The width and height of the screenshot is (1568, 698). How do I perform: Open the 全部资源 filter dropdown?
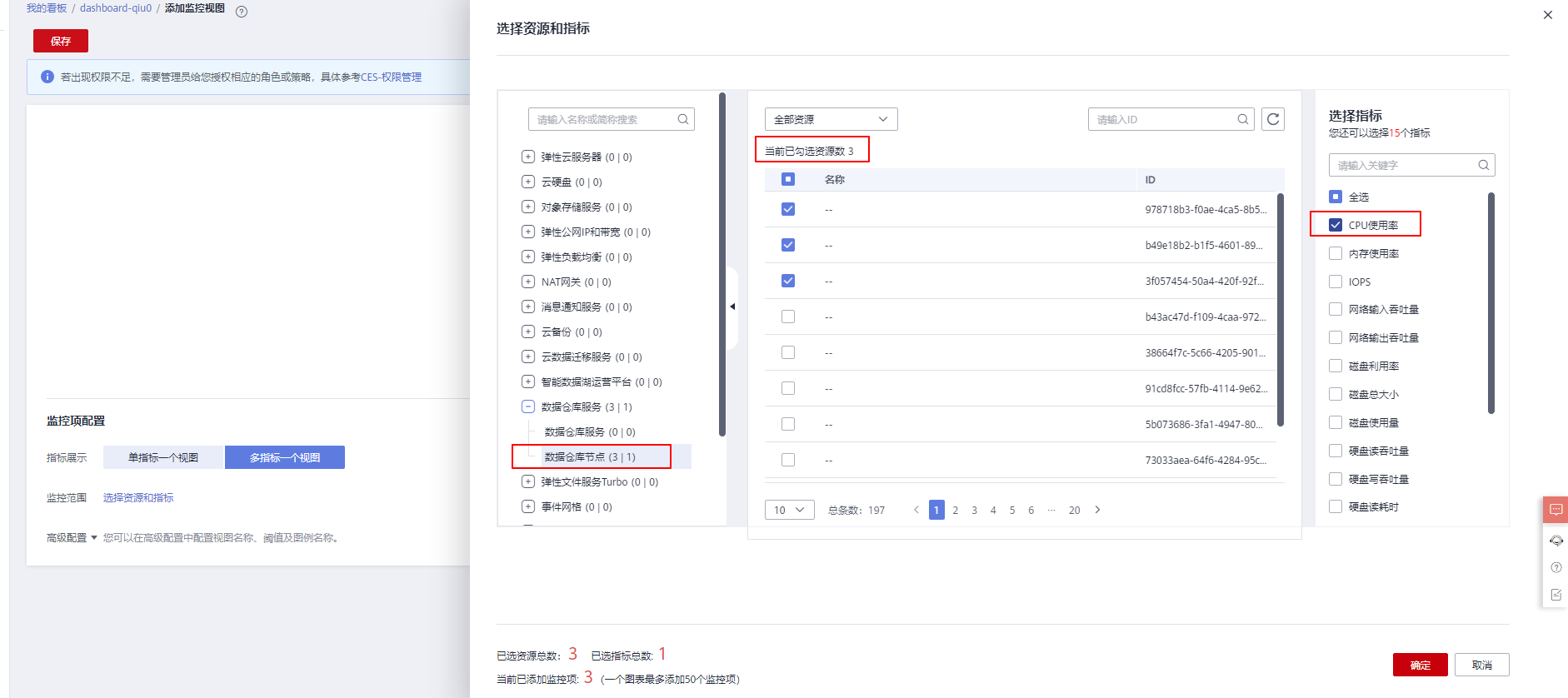[831, 119]
